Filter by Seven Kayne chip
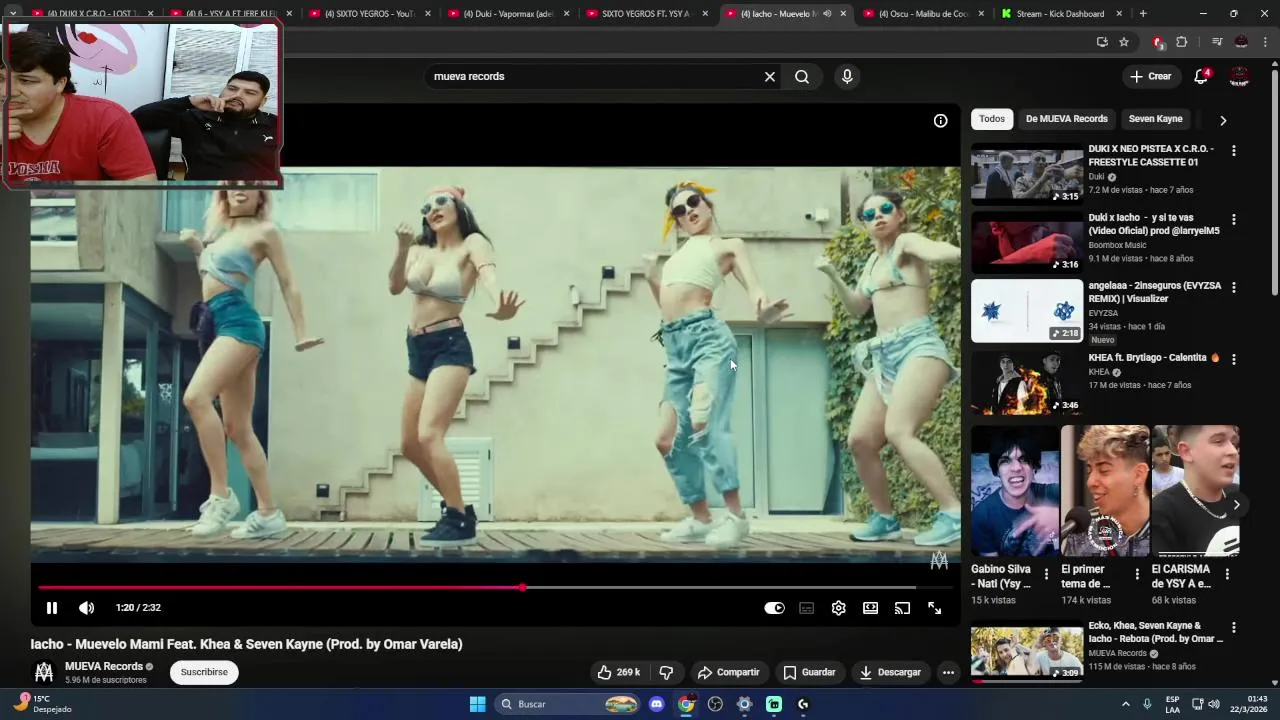This screenshot has height=720, width=1280. (x=1155, y=119)
